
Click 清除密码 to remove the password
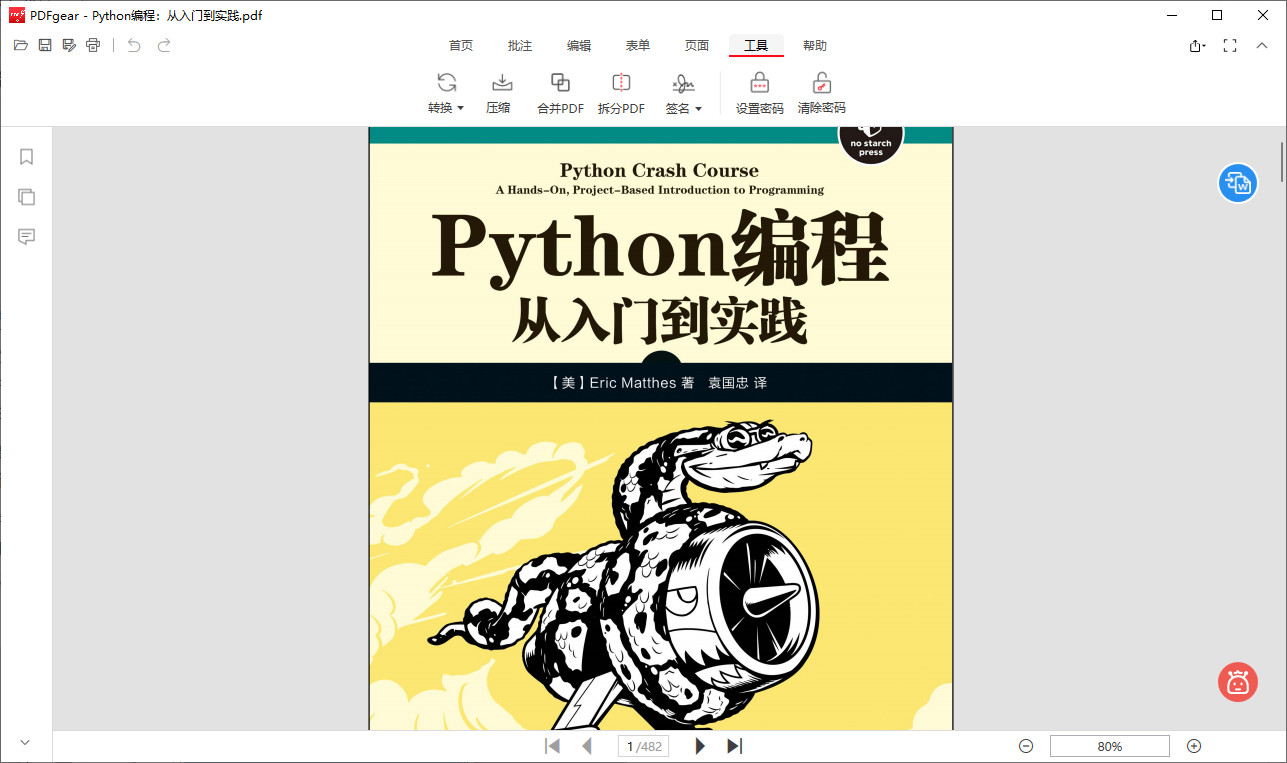coord(822,94)
